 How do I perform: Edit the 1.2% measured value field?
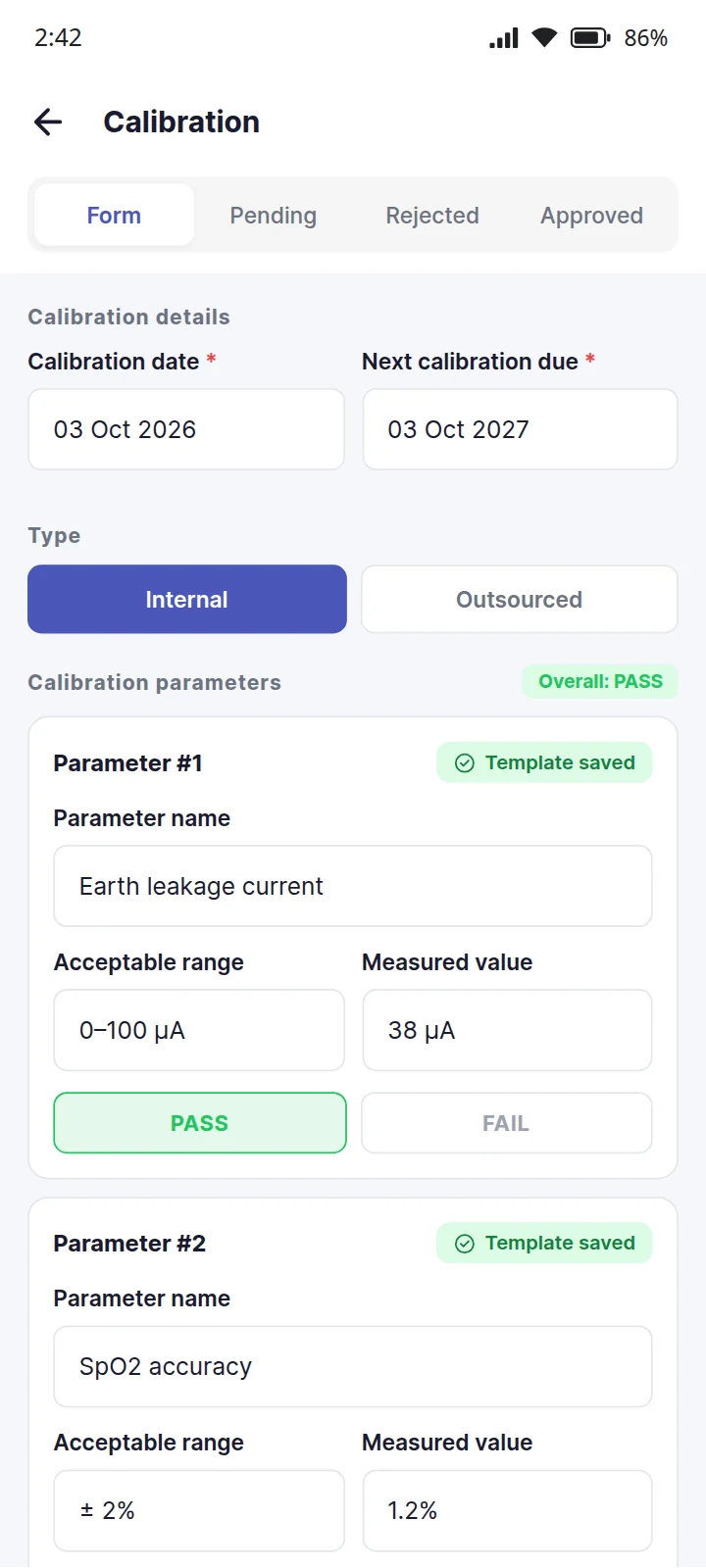point(507,1510)
